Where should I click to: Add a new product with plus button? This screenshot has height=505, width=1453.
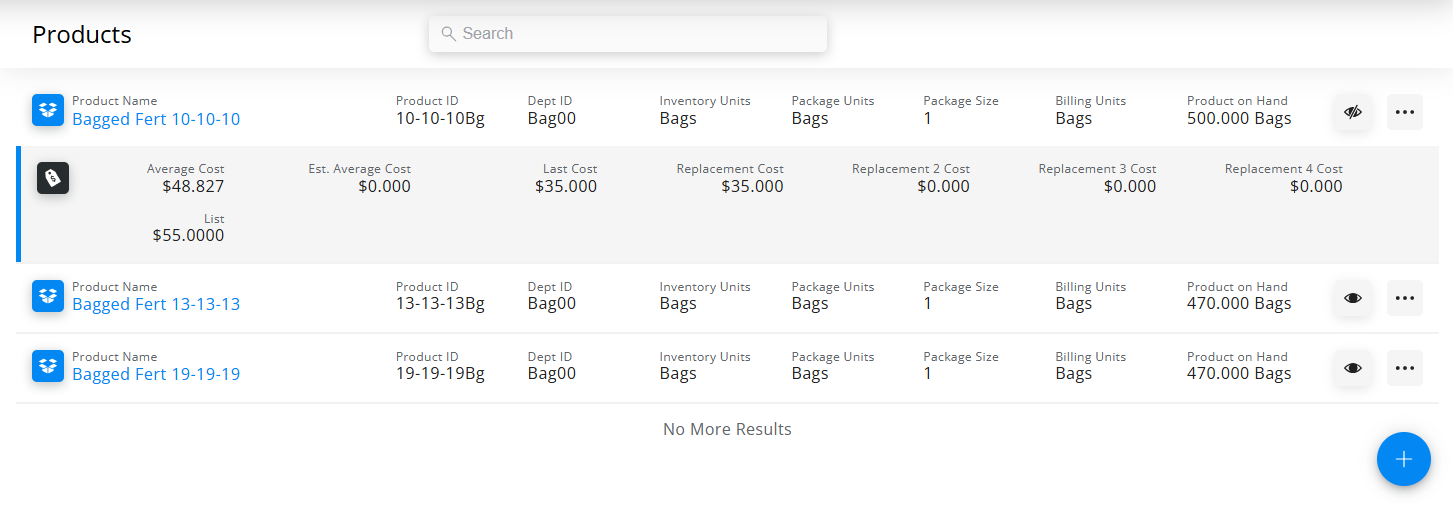1403,459
